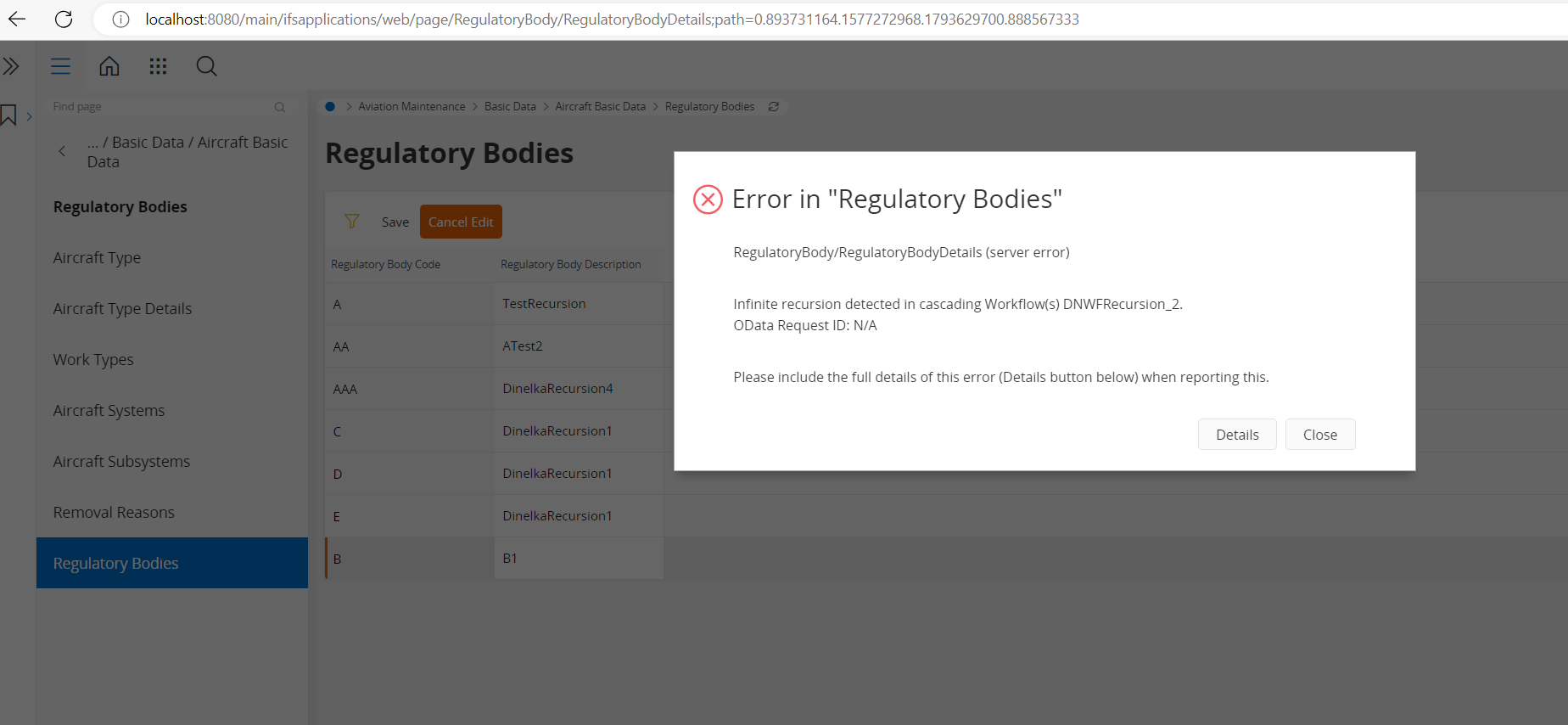Open the apps grid launcher icon
The width and height of the screenshot is (1568, 725).
(x=158, y=66)
